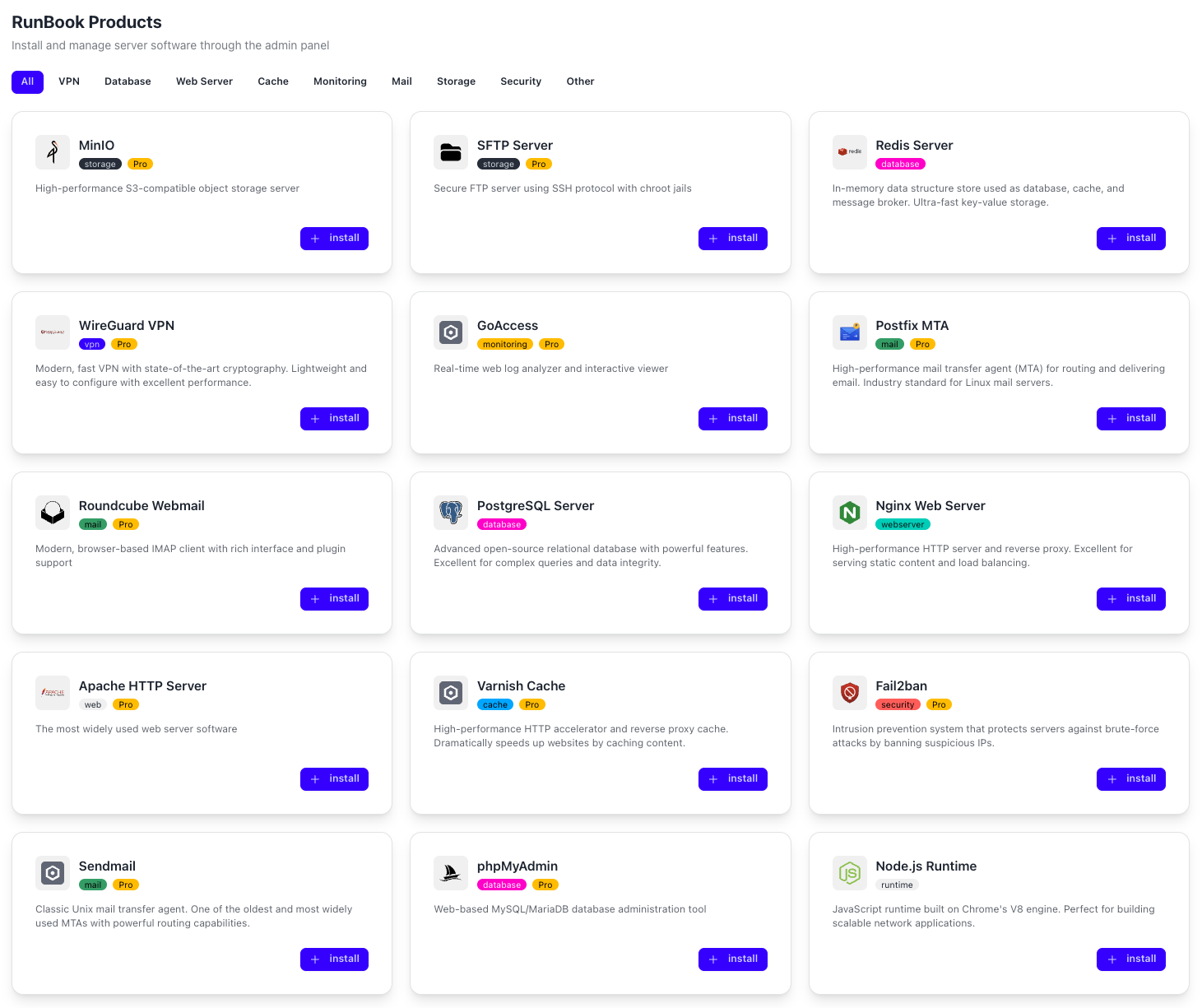Open the Security tab

click(521, 81)
